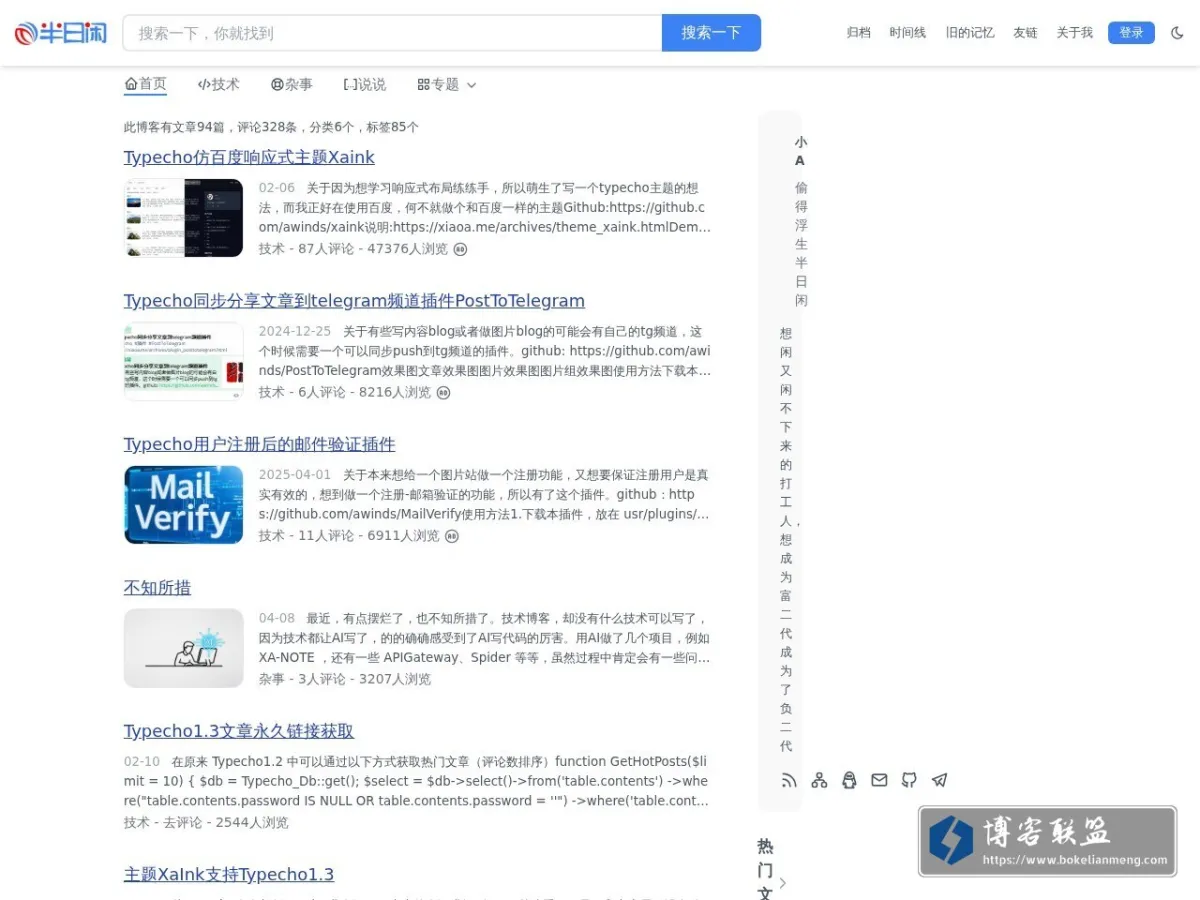The width and height of the screenshot is (1200, 900).
Task: Click the 搜索一下 search button
Action: (x=711, y=33)
